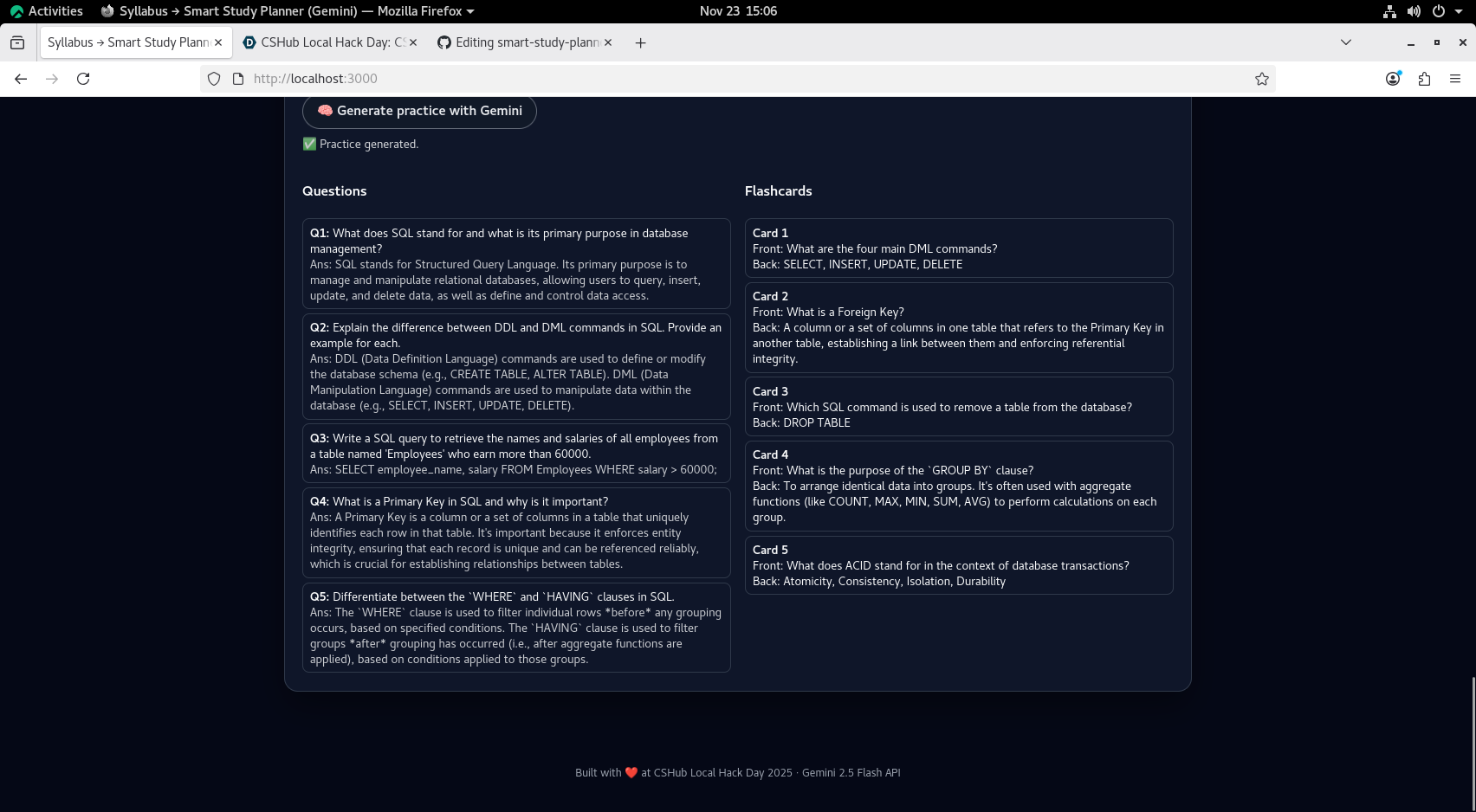Click the Questions heading

(x=334, y=191)
